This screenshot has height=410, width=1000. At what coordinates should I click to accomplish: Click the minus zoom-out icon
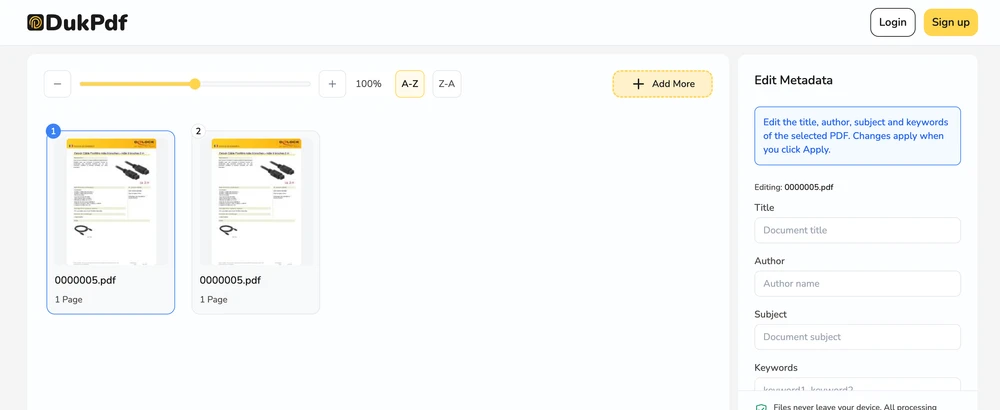tap(57, 84)
